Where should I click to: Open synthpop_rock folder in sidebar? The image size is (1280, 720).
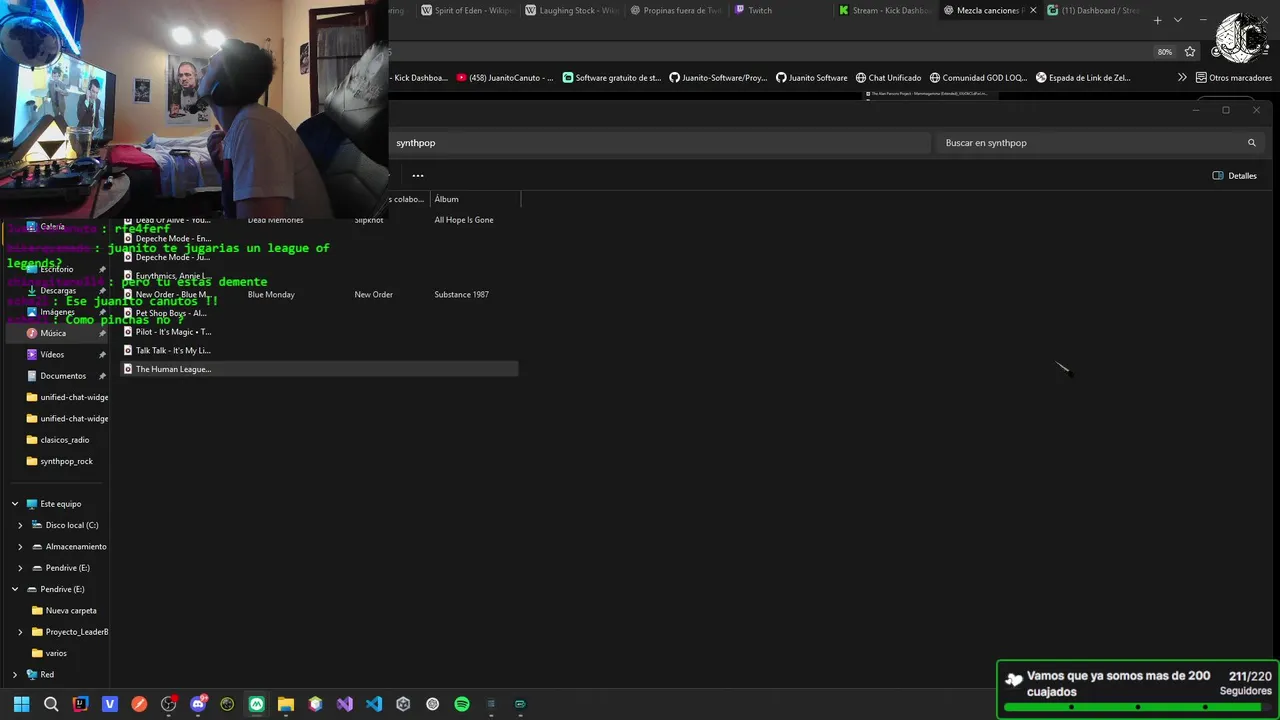click(x=66, y=461)
